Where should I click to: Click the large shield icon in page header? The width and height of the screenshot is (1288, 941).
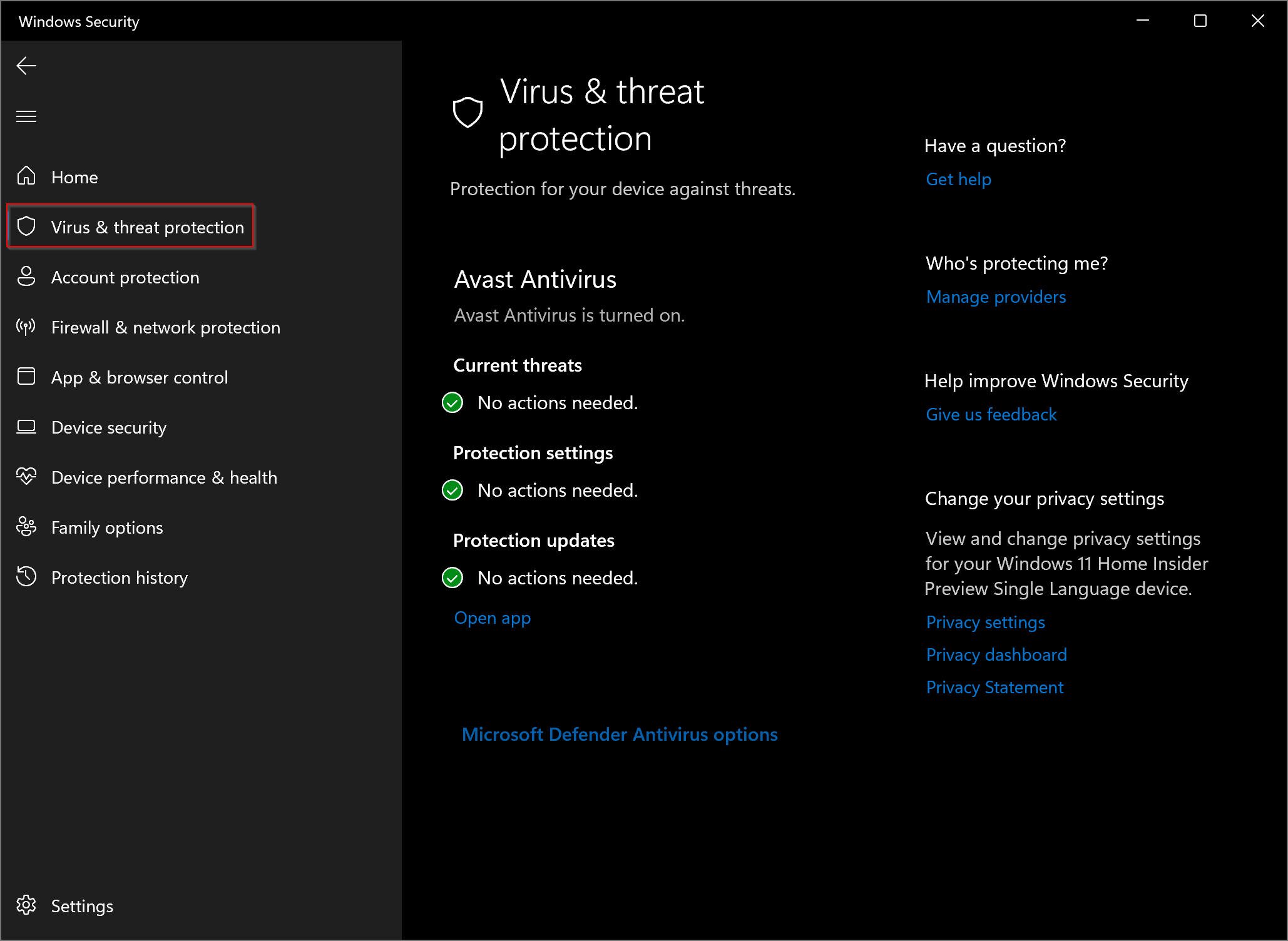point(468,113)
